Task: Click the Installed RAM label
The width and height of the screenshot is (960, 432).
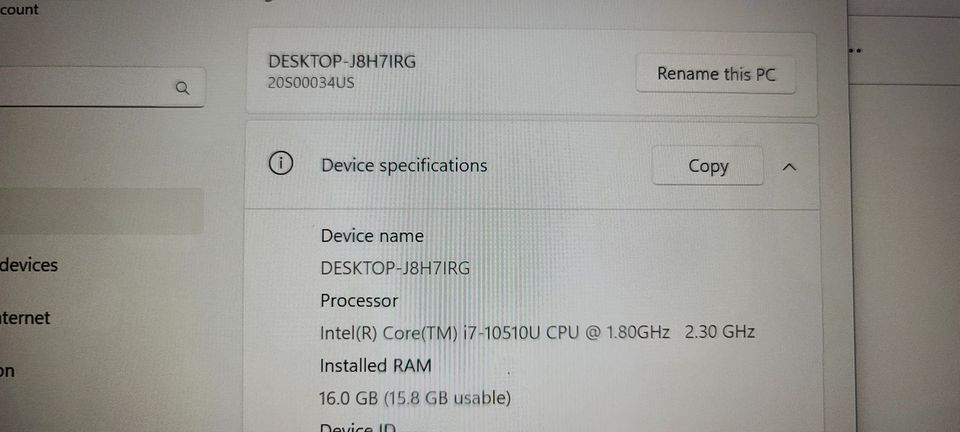Action: (375, 366)
